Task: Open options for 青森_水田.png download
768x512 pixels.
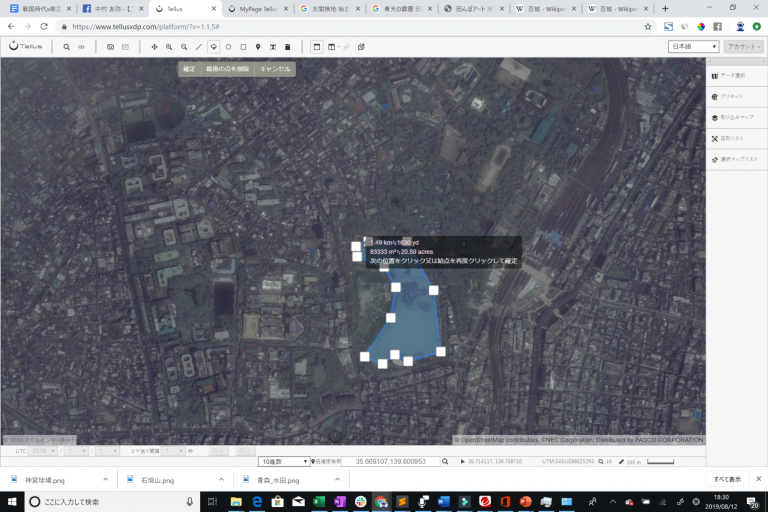Action: point(337,480)
